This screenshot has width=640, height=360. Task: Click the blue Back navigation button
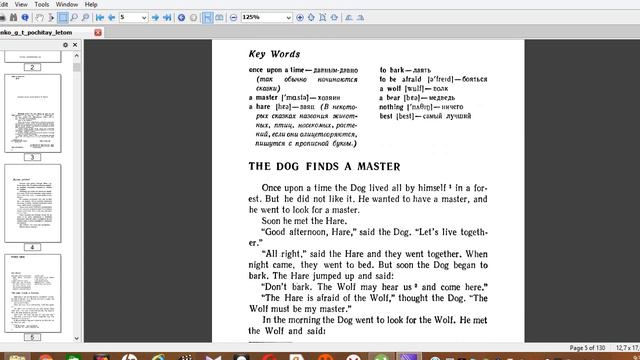coord(182,18)
